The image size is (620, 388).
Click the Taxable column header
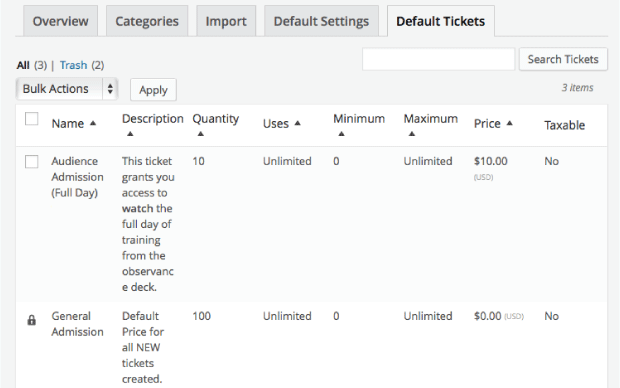(x=564, y=125)
